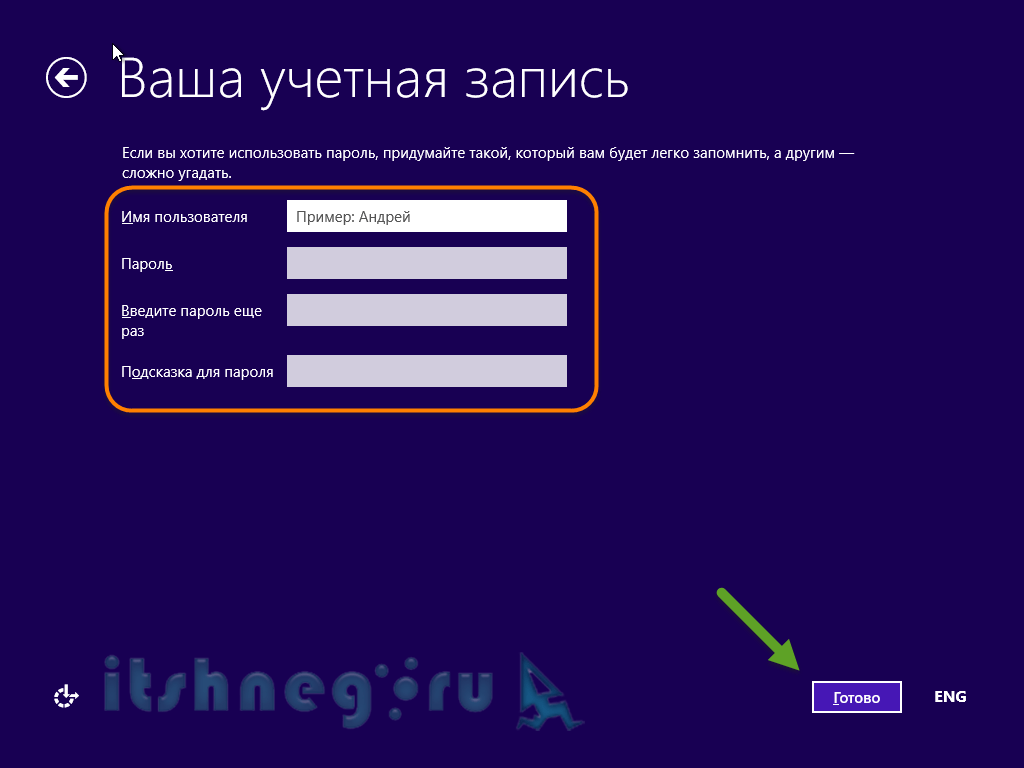
Task: Click the green arrow pointing to Готово
Action: pyautogui.click(x=758, y=629)
